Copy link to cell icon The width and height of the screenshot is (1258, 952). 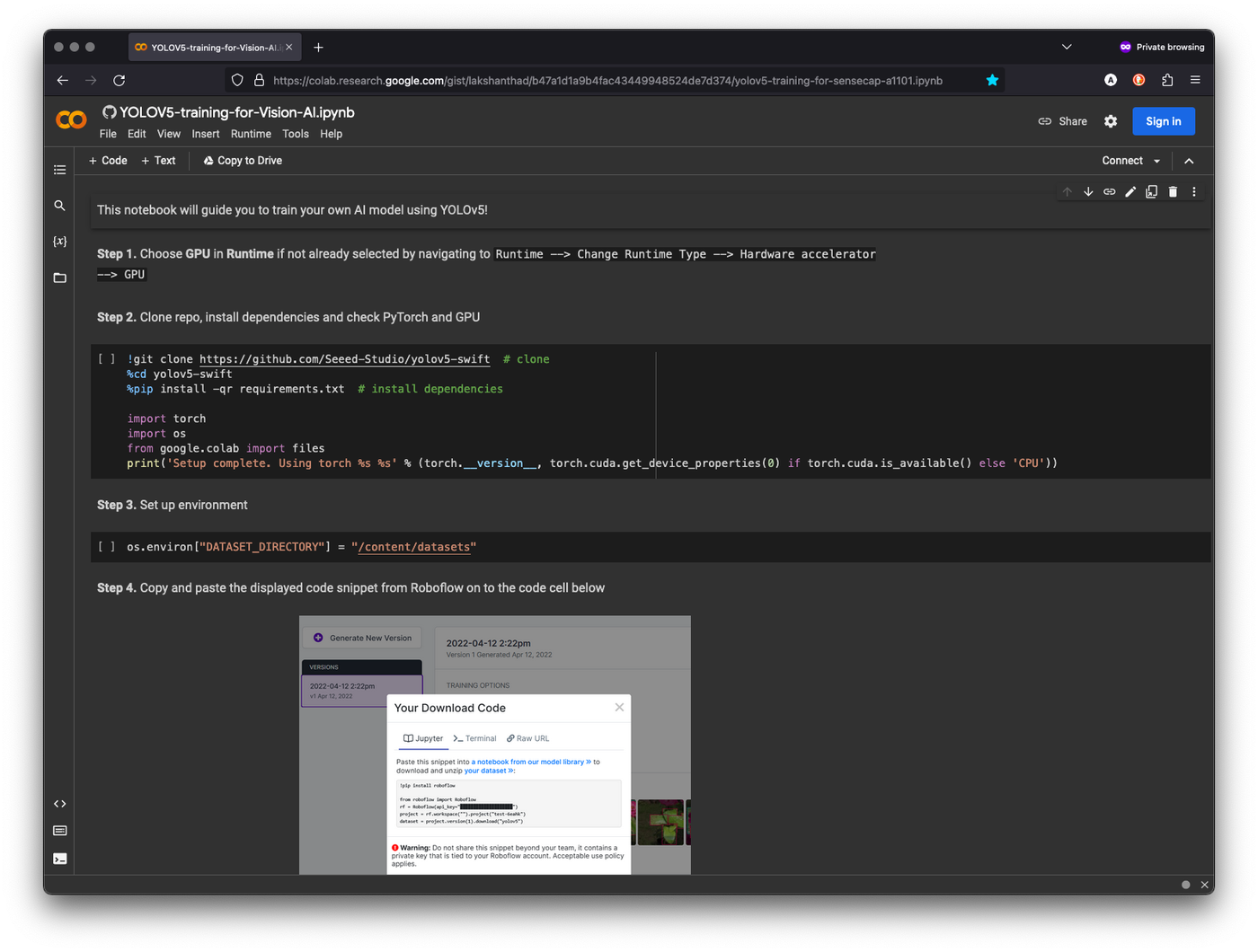pos(1110,191)
